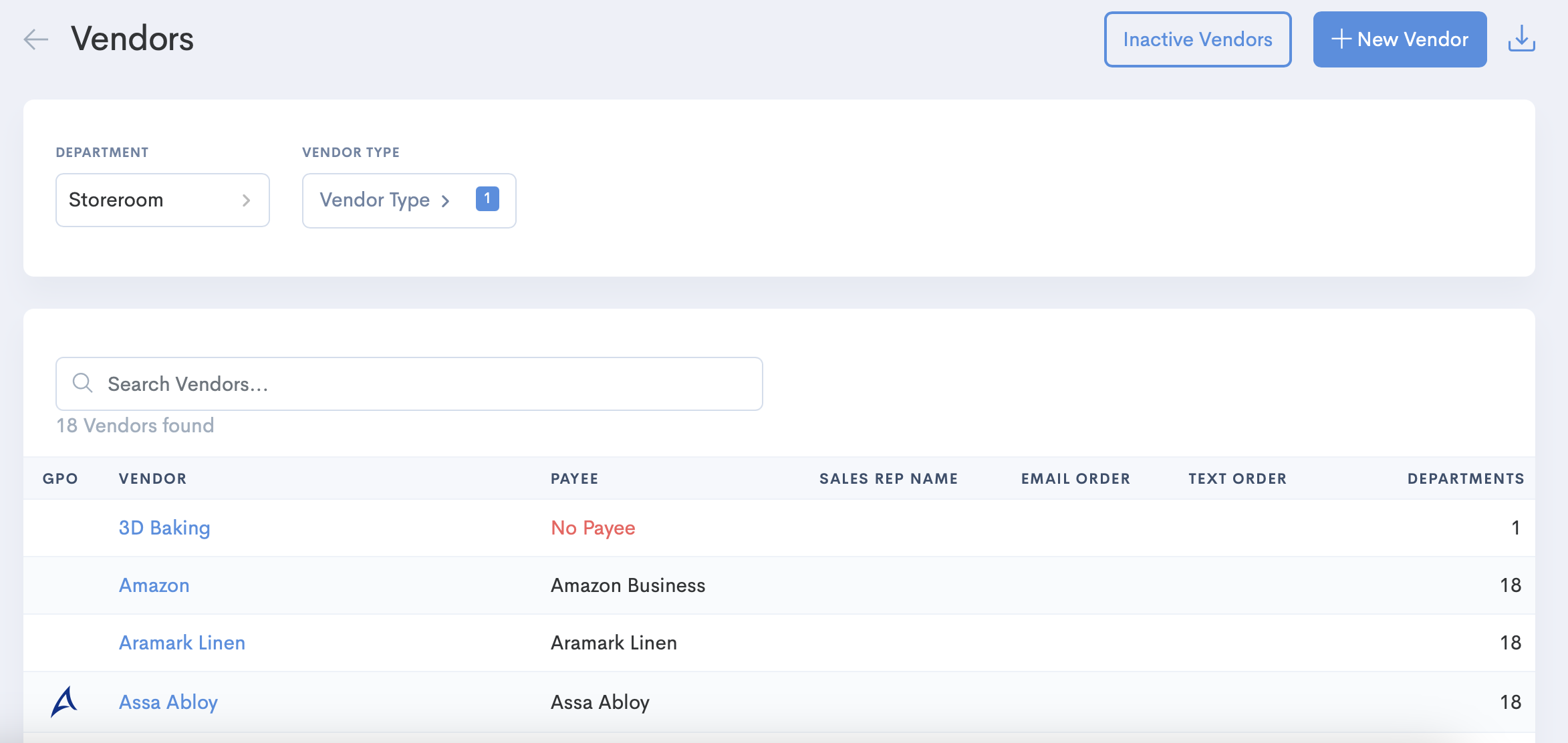Open the 3D Baking vendor details
The image size is (1568, 743).
164,527
